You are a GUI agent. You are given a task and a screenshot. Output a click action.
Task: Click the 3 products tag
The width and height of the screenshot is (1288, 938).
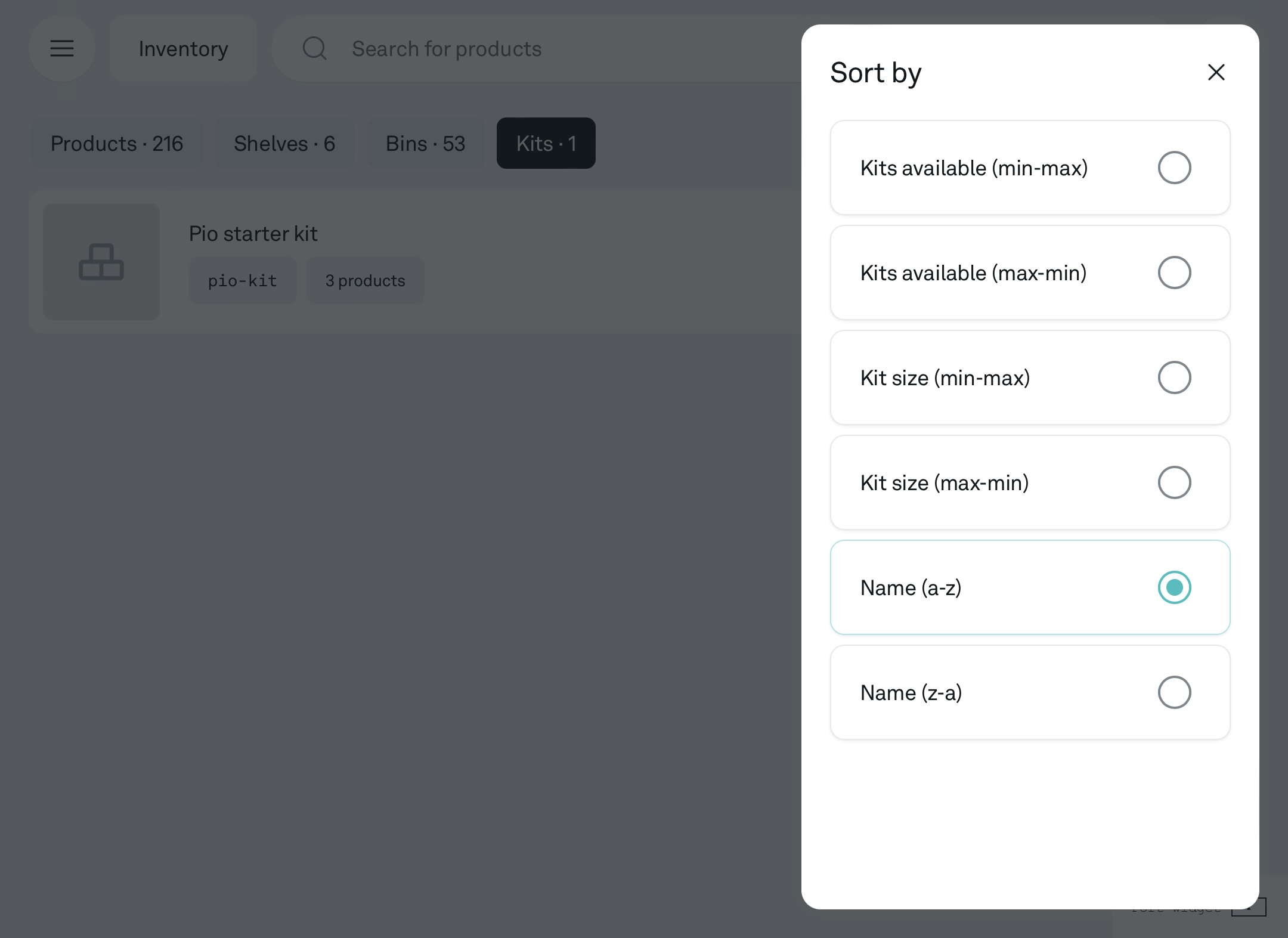[x=366, y=280]
